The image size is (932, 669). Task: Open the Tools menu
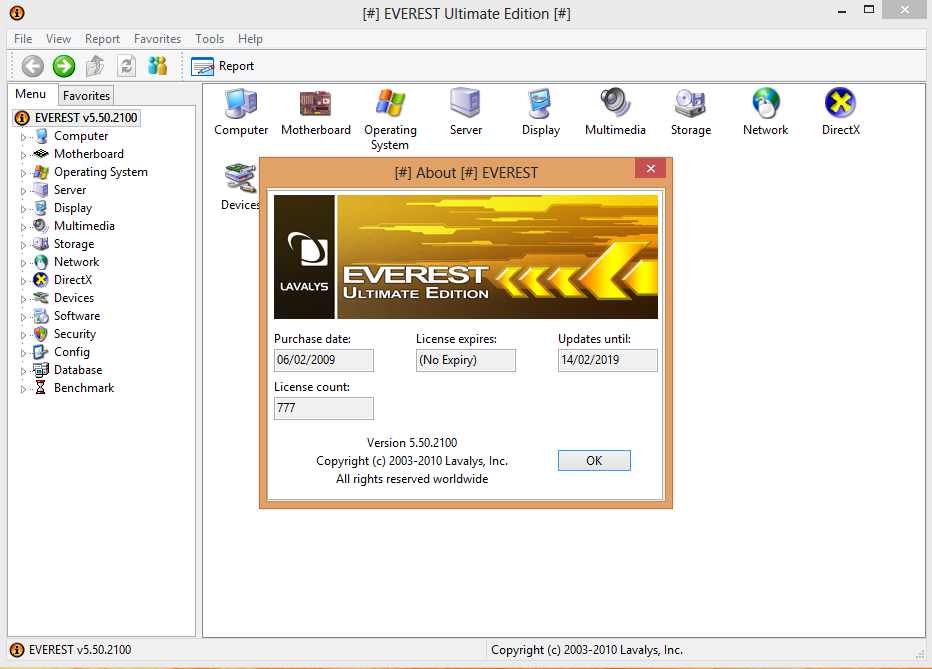coord(209,39)
